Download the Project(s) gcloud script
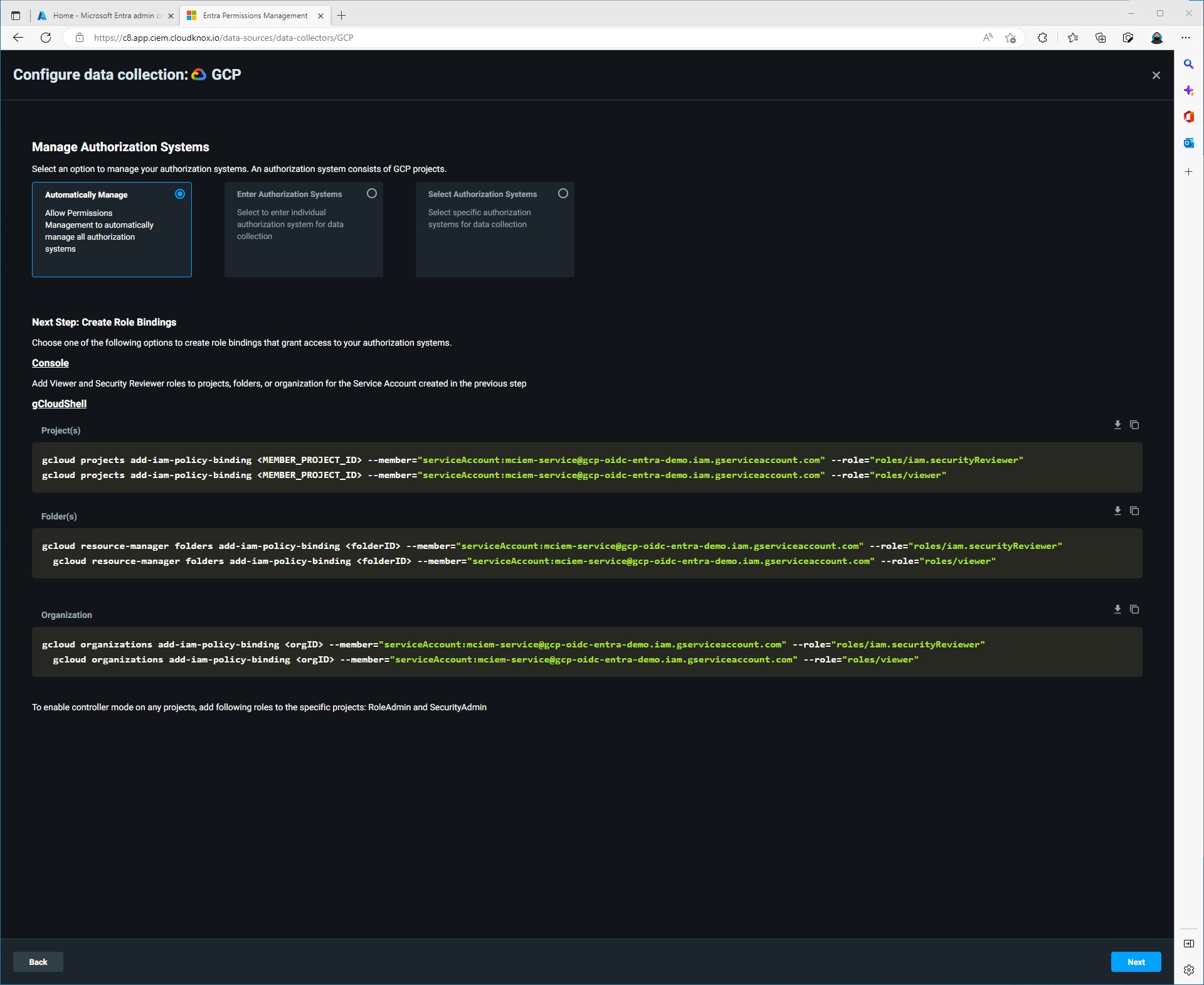1204x985 pixels. pos(1117,425)
